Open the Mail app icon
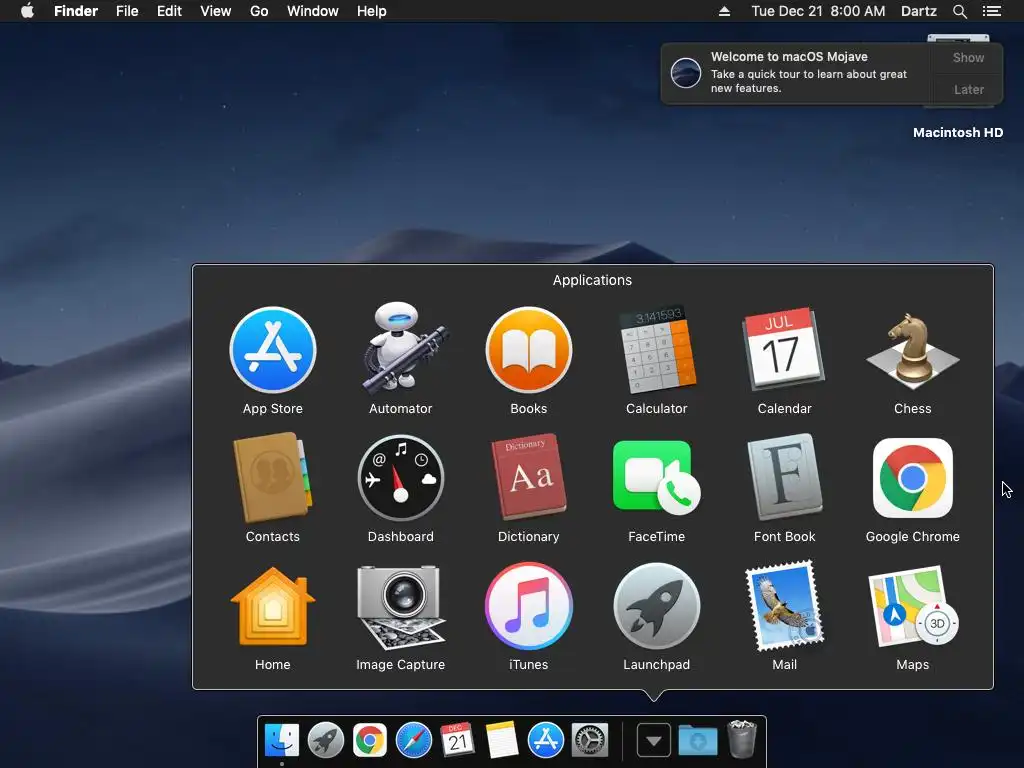1024x768 pixels. point(784,606)
